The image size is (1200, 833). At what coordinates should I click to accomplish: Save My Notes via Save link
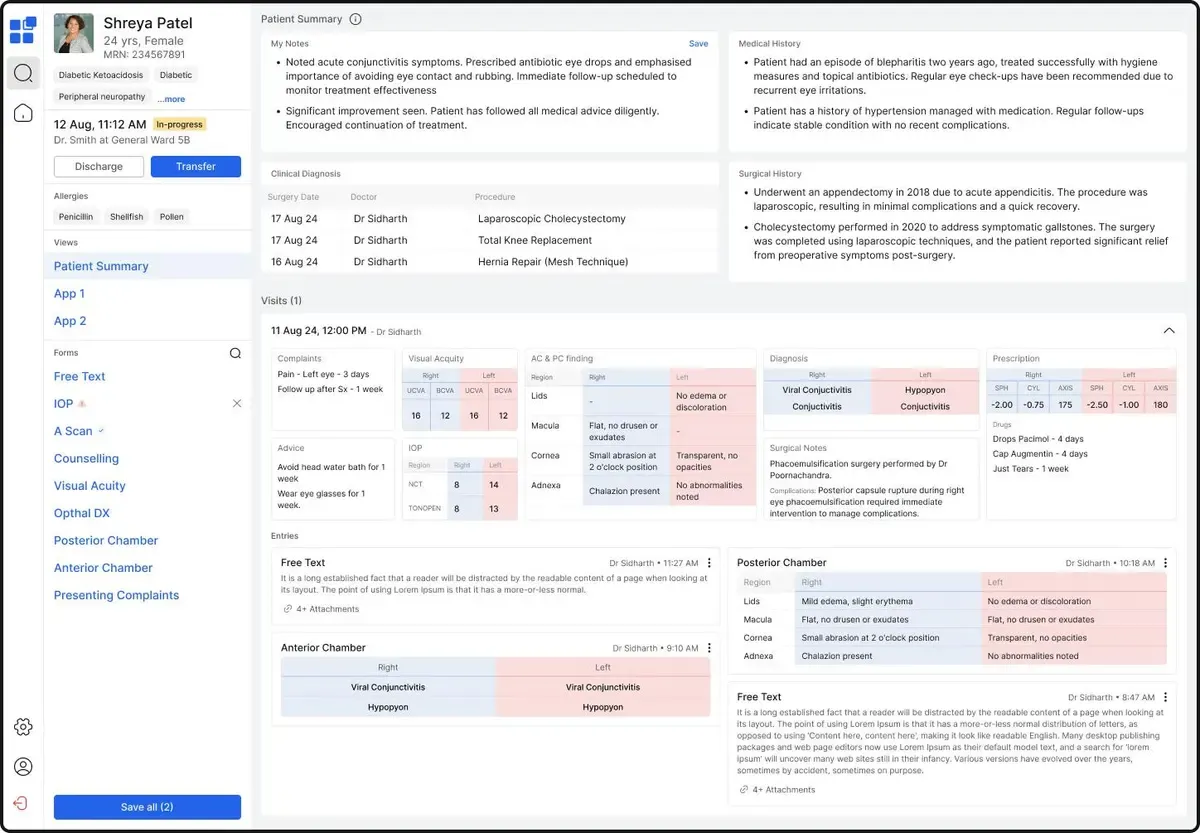click(698, 44)
